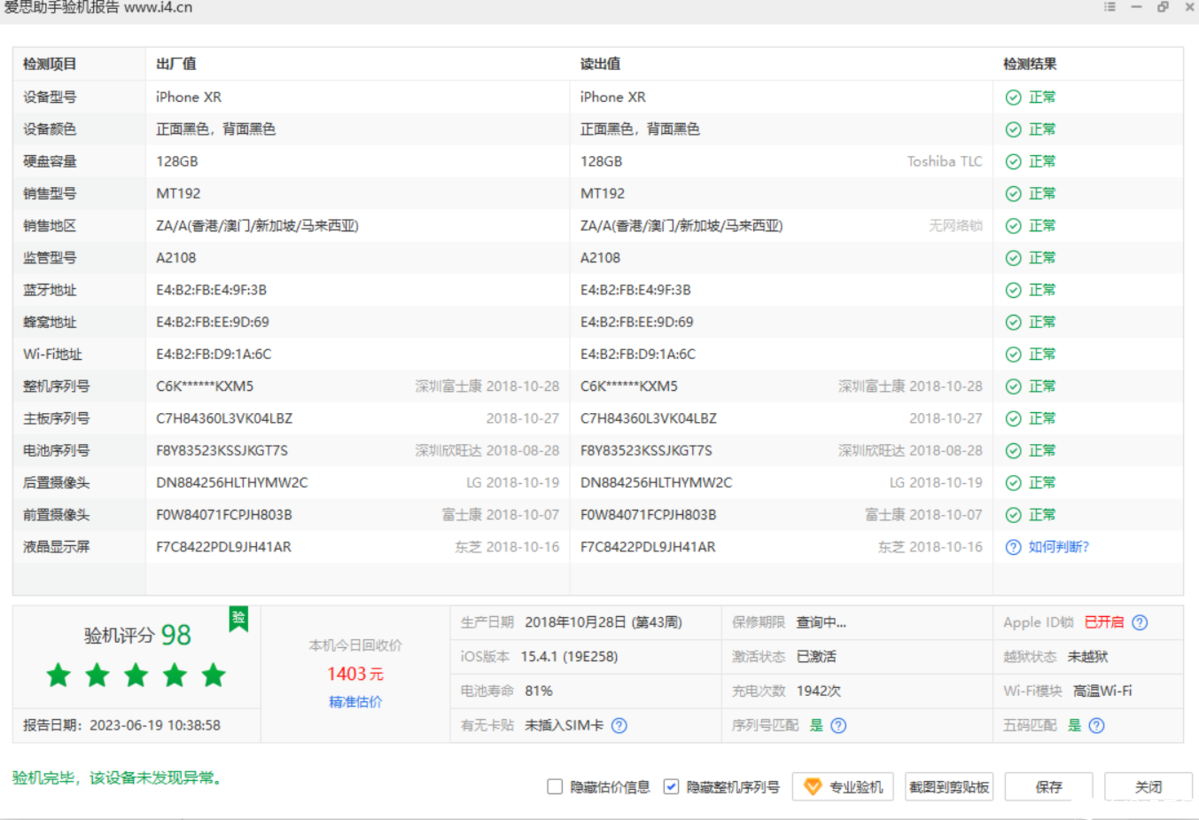Select the 读出值 column header
Viewport: 1199px width, 820px height.
point(600,64)
